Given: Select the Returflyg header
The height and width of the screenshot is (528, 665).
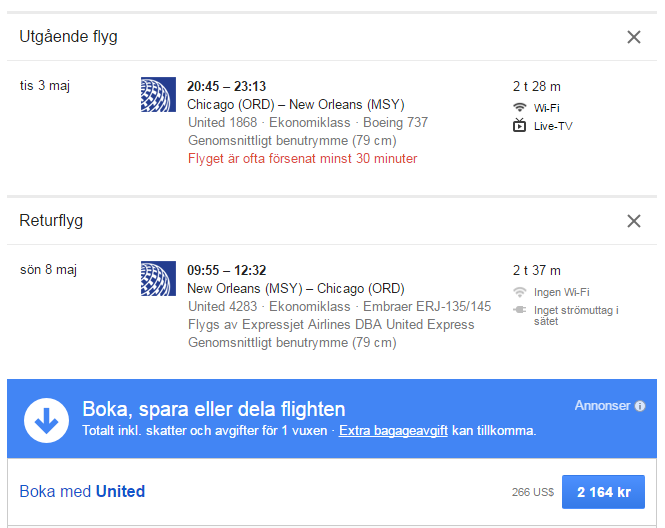Looking at the screenshot, I should [x=51, y=221].
